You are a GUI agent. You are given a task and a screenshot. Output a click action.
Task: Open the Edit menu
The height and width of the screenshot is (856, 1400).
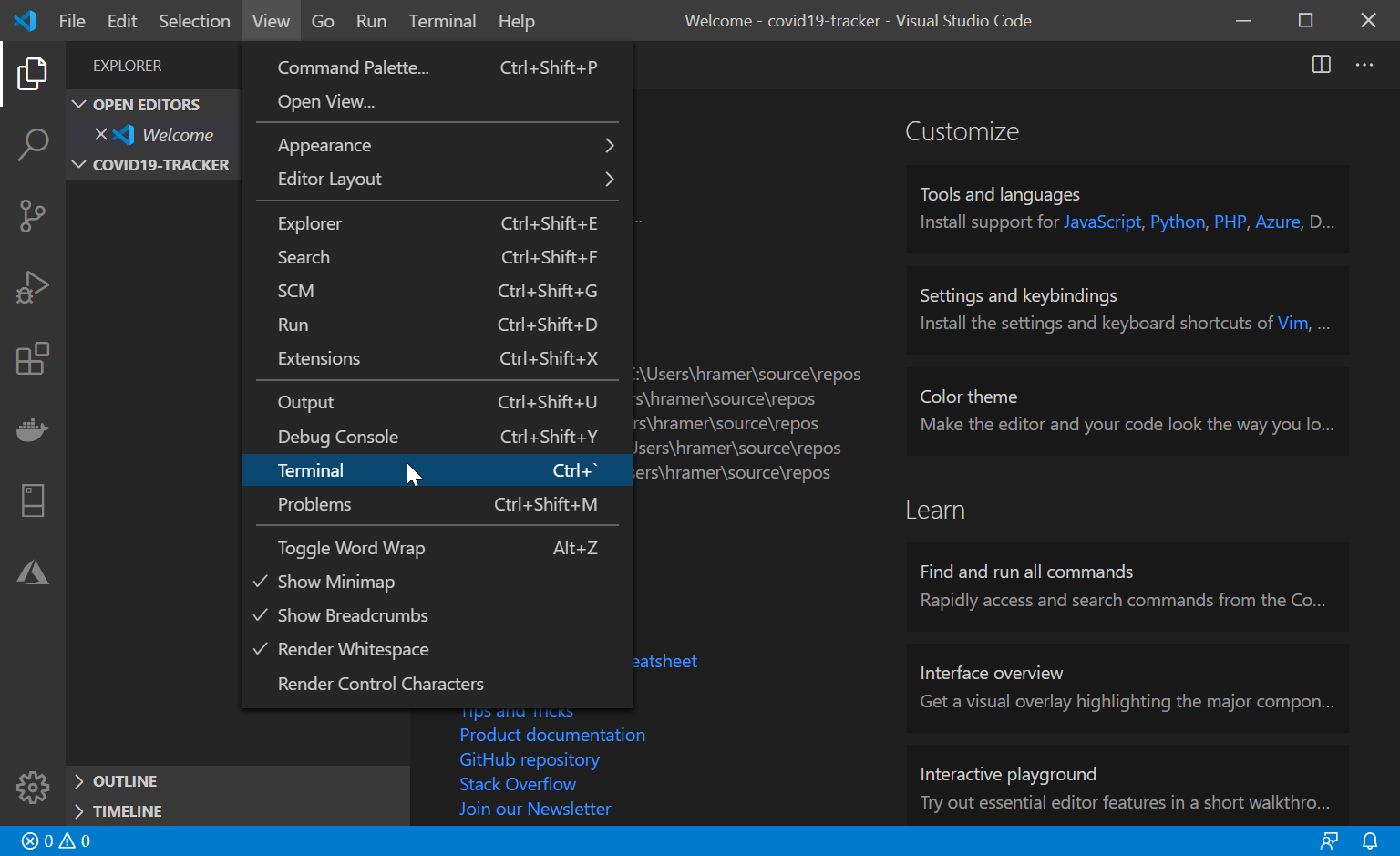122,20
